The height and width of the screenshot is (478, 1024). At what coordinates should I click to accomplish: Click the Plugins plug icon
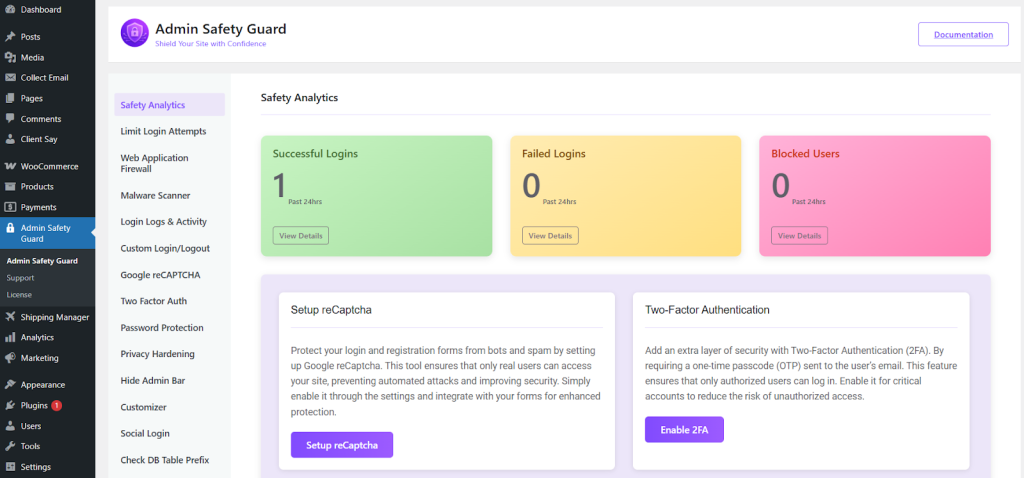tap(10, 406)
